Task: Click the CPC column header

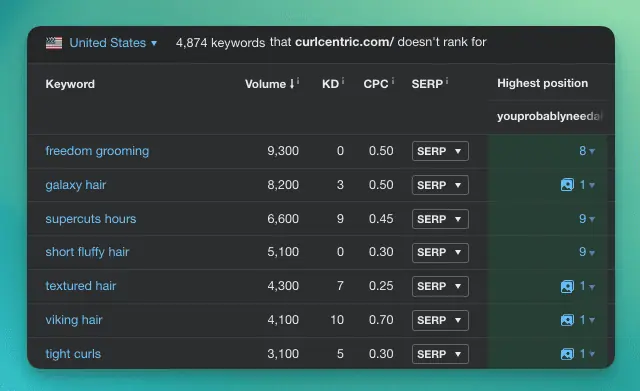Action: (x=376, y=84)
